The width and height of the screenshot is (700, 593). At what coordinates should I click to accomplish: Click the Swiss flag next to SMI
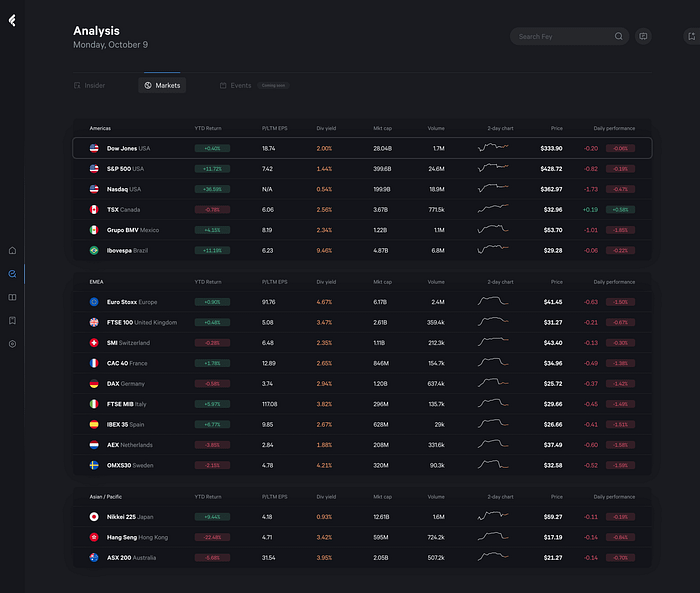[x=94, y=343]
